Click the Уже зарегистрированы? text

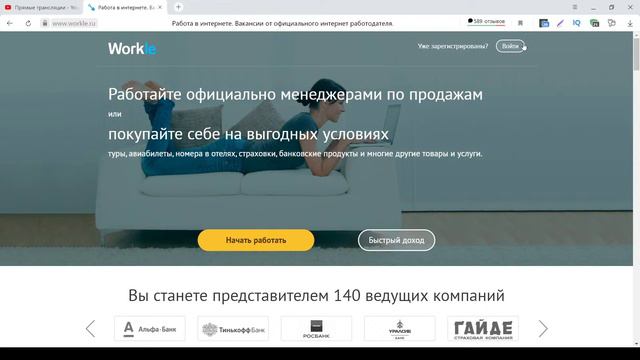click(x=453, y=46)
